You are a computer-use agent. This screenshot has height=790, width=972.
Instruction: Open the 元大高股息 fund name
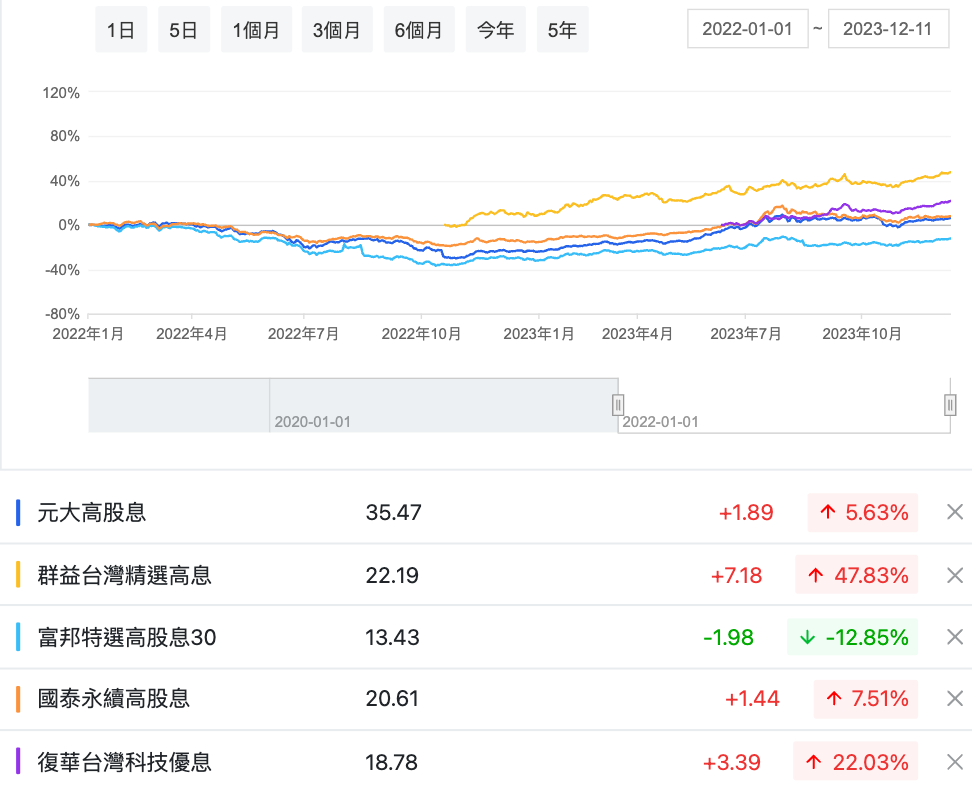point(92,513)
